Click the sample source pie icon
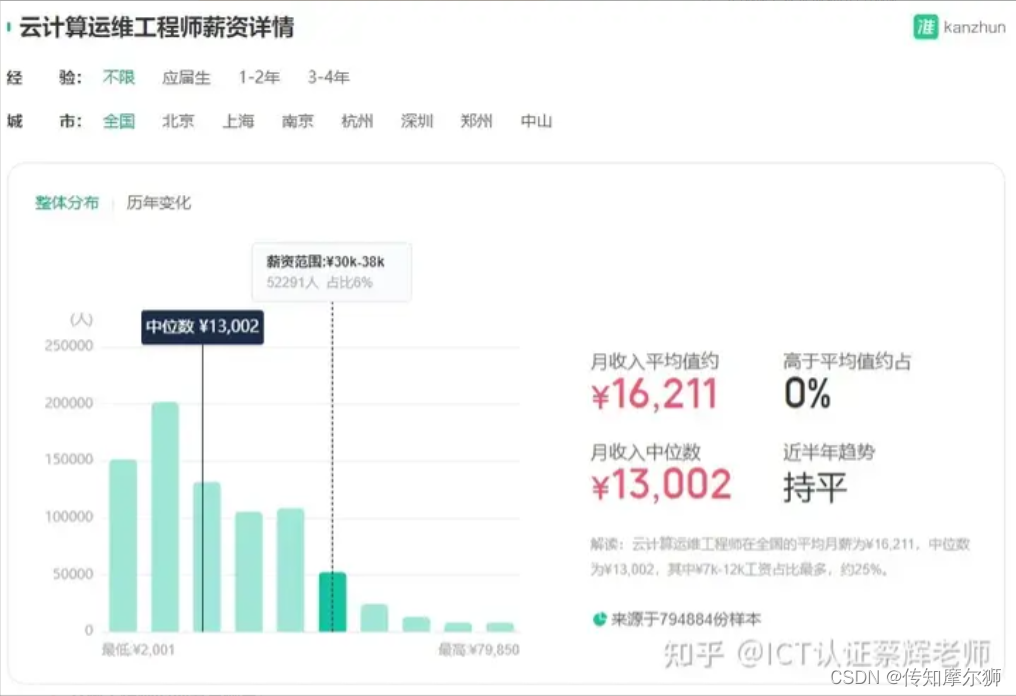The width and height of the screenshot is (1016, 696). (x=599, y=619)
